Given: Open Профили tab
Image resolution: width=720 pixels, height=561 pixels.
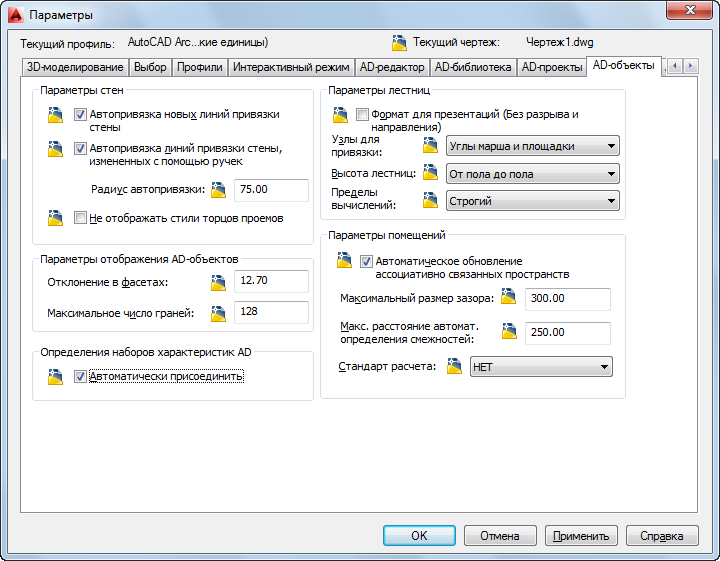Looking at the screenshot, I should [x=200, y=67].
